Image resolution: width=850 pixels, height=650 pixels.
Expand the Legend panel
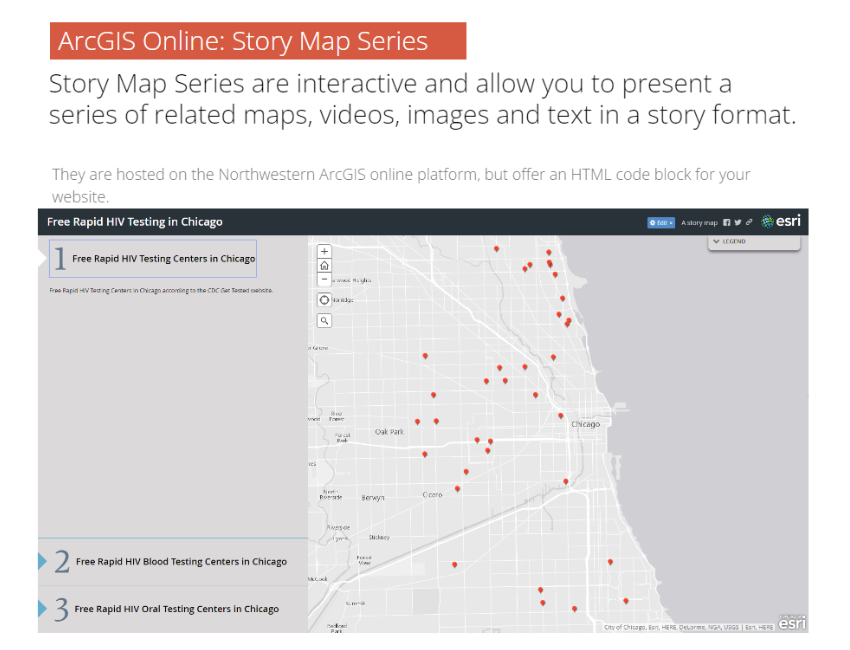click(x=754, y=242)
